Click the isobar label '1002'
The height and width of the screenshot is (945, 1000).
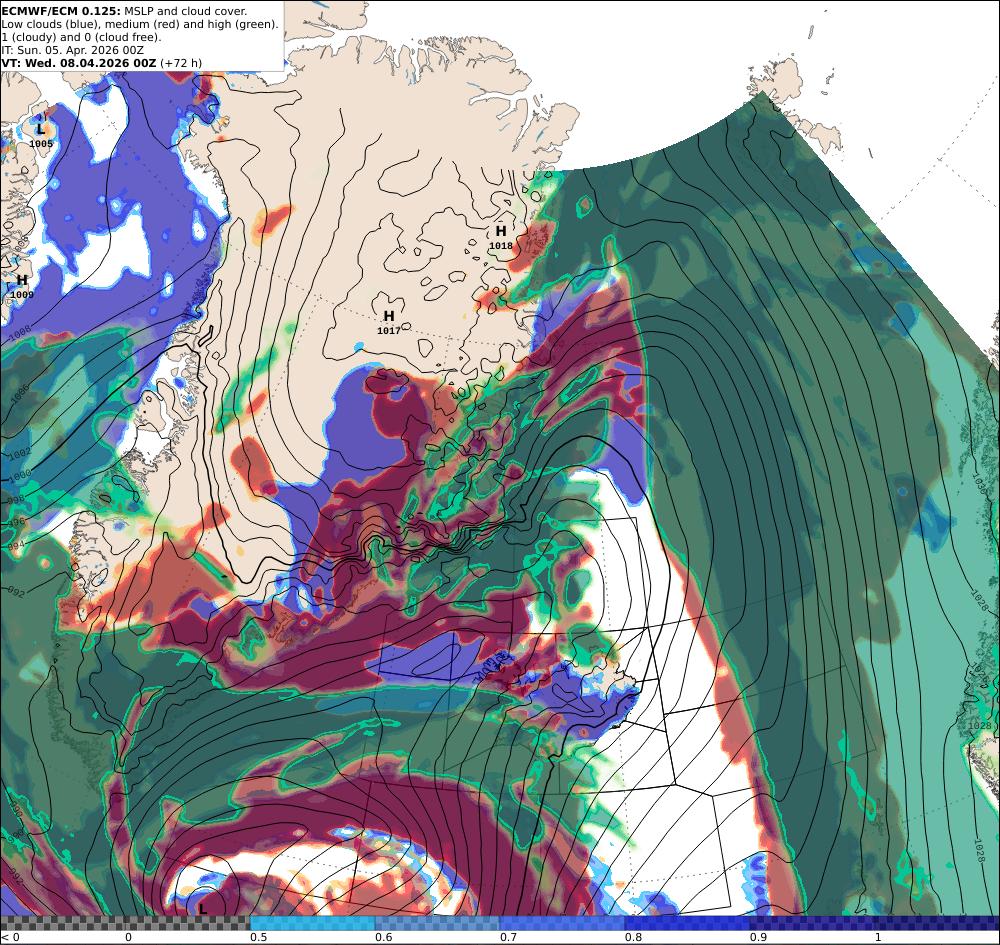(20, 453)
